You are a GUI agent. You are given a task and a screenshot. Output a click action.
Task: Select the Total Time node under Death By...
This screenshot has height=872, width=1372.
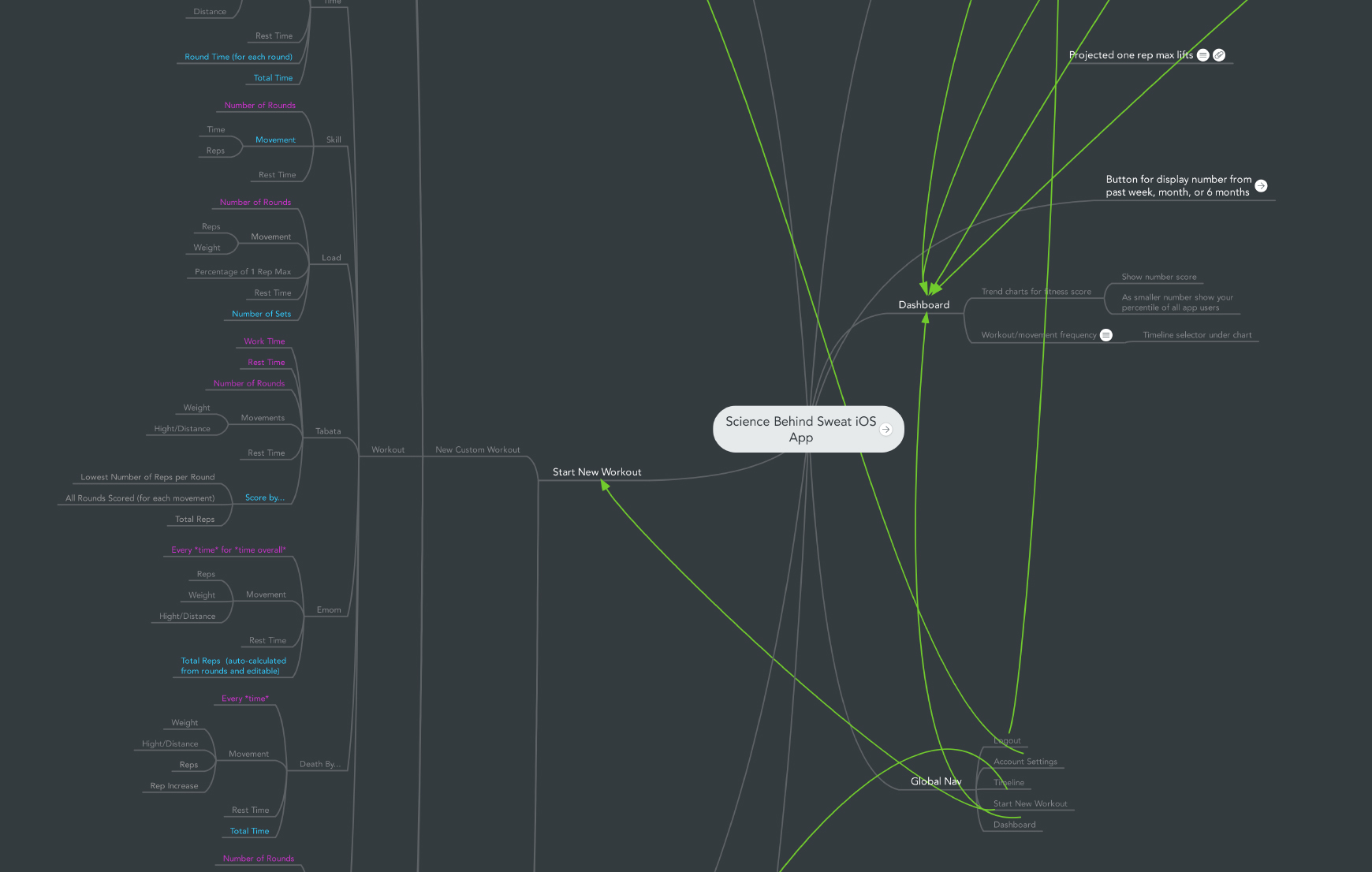[x=249, y=831]
